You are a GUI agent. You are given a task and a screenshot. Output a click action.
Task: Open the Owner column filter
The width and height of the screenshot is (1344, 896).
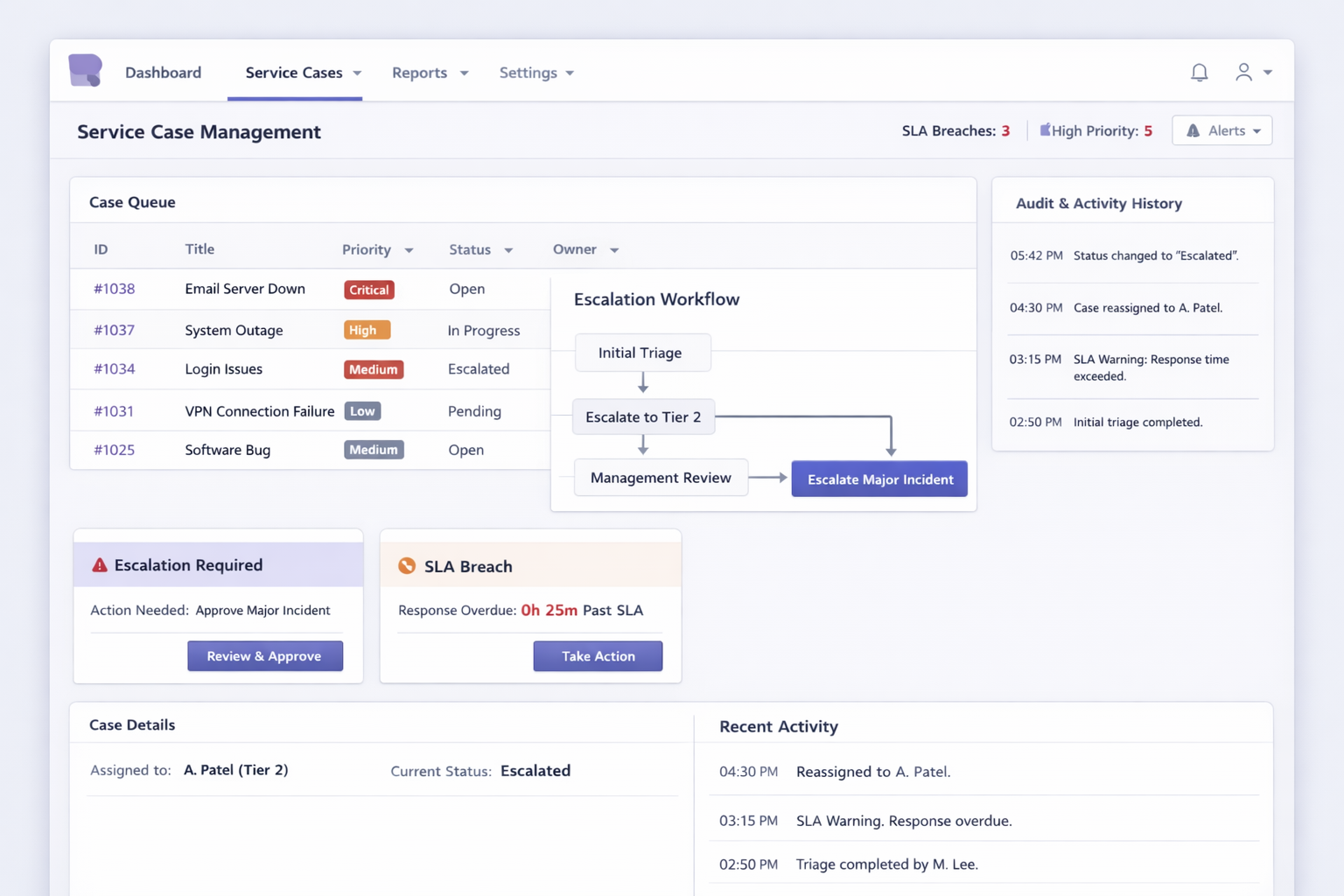click(x=614, y=250)
